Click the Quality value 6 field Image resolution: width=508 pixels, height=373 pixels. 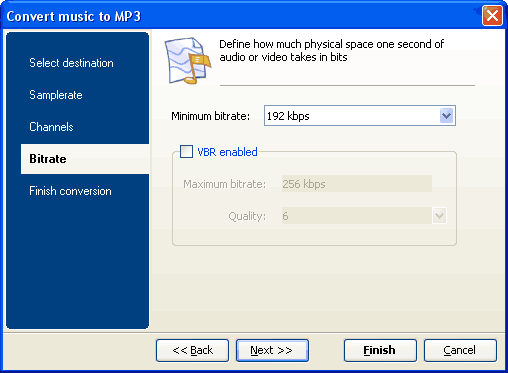tap(357, 216)
